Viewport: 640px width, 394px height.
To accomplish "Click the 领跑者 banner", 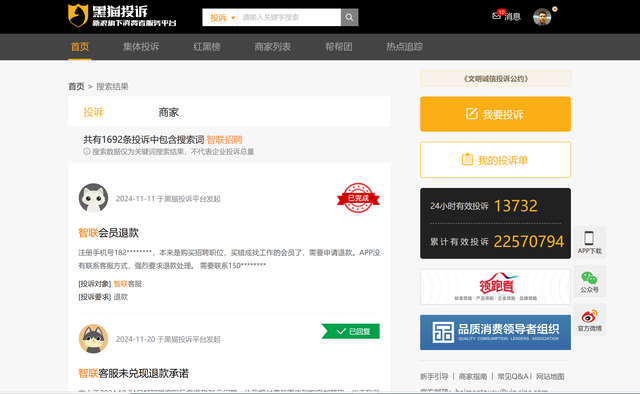I will 496,287.
